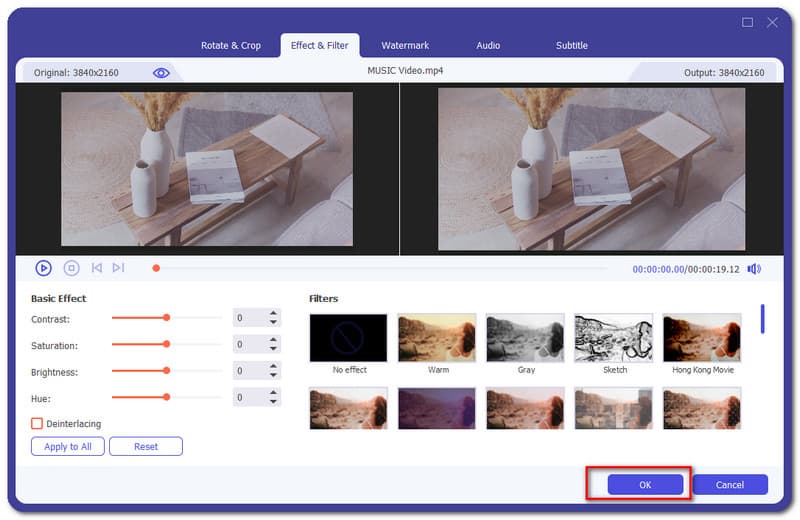Click the Output: 3840x2160 label
The height and width of the screenshot is (520, 800).
[x=724, y=73]
